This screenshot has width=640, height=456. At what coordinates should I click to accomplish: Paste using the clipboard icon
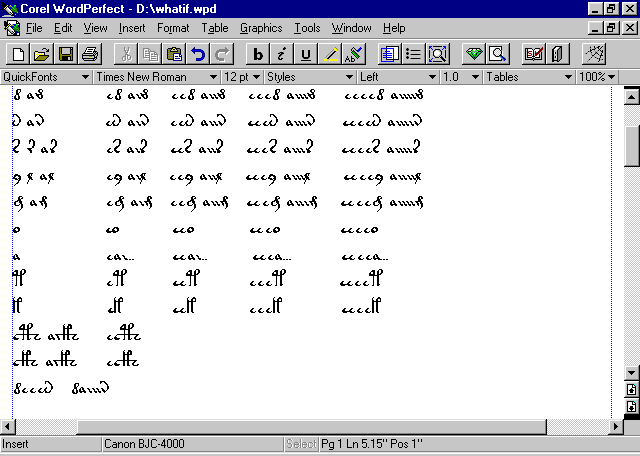click(174, 54)
